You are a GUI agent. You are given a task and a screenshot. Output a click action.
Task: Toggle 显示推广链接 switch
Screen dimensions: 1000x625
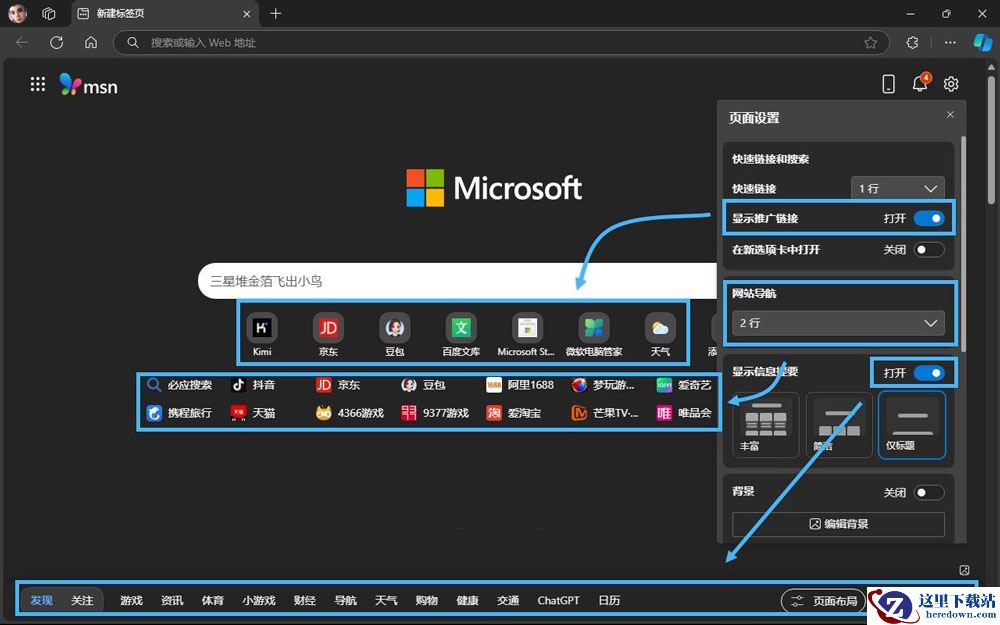tap(929, 218)
